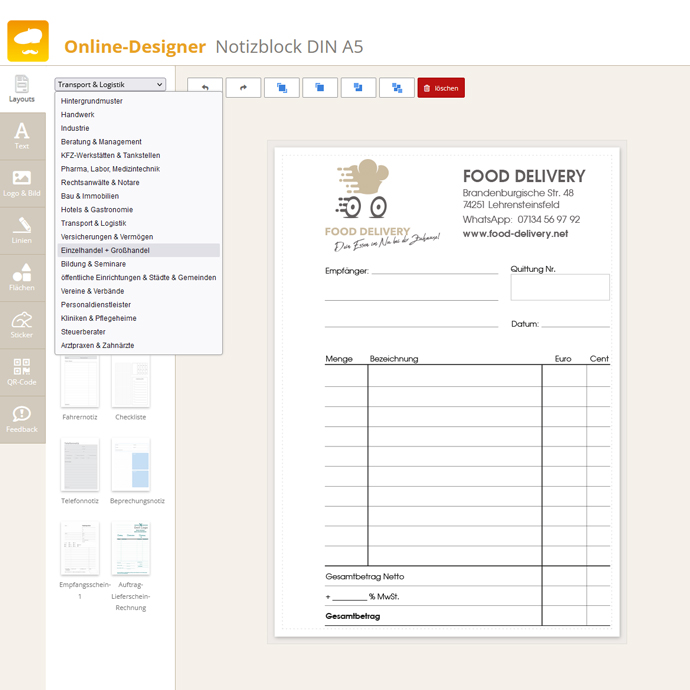Pick Handwerk from the category list

[x=78, y=115]
